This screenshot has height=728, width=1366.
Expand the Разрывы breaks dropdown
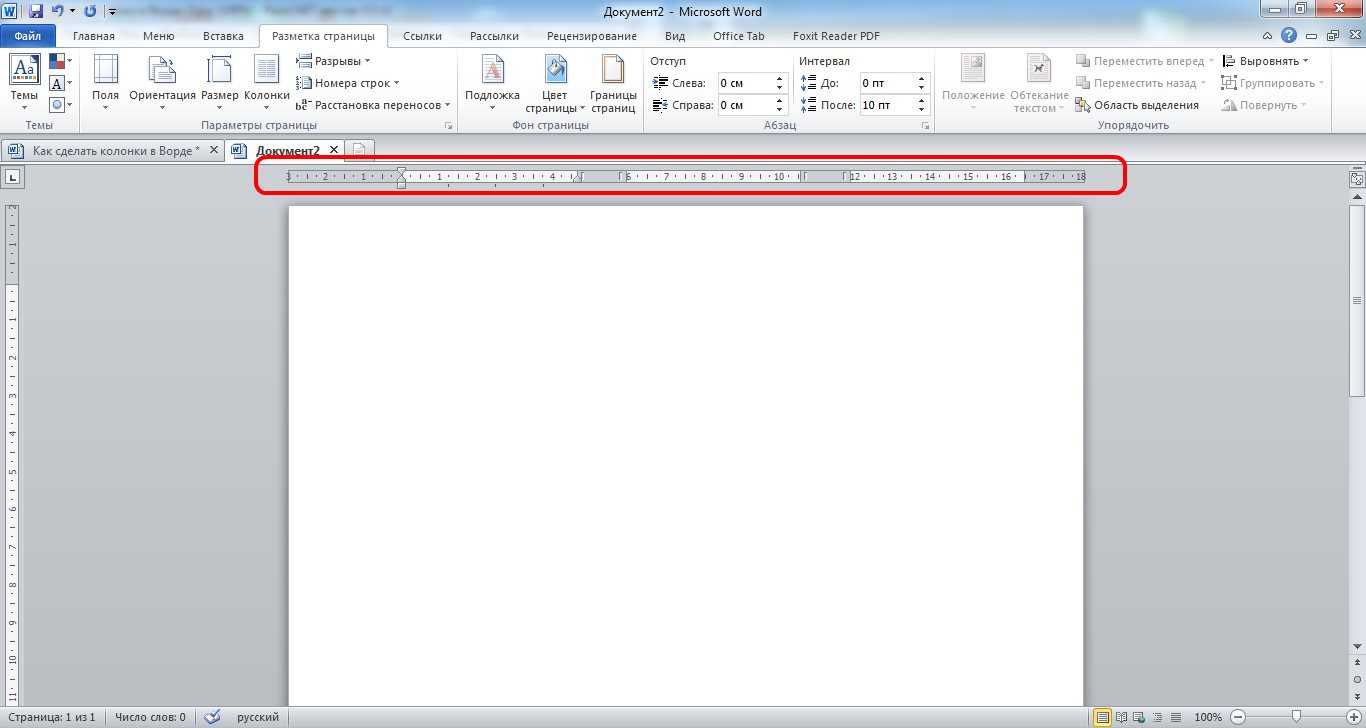(x=334, y=61)
